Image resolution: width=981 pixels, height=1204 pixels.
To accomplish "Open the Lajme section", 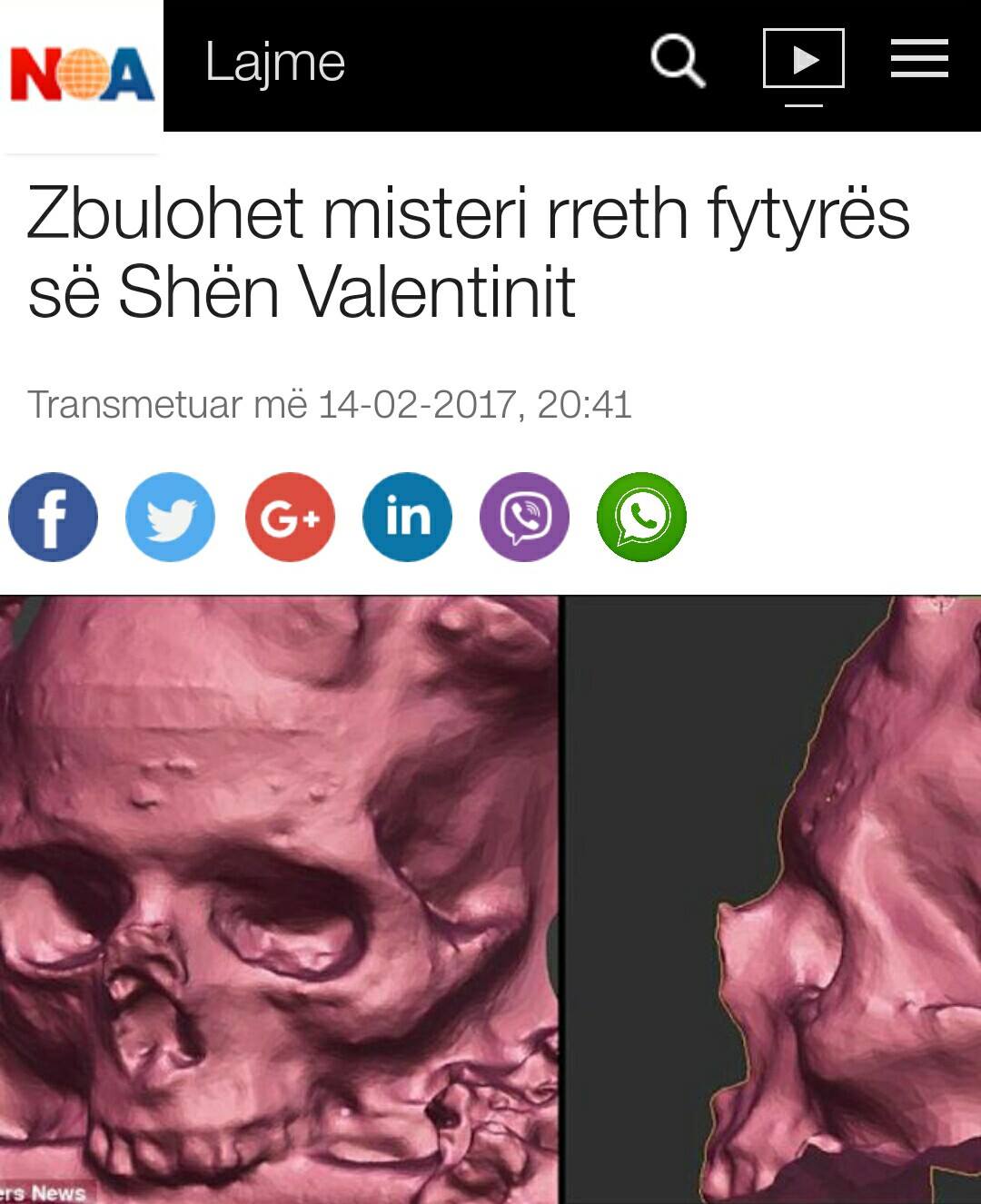I will tap(274, 64).
